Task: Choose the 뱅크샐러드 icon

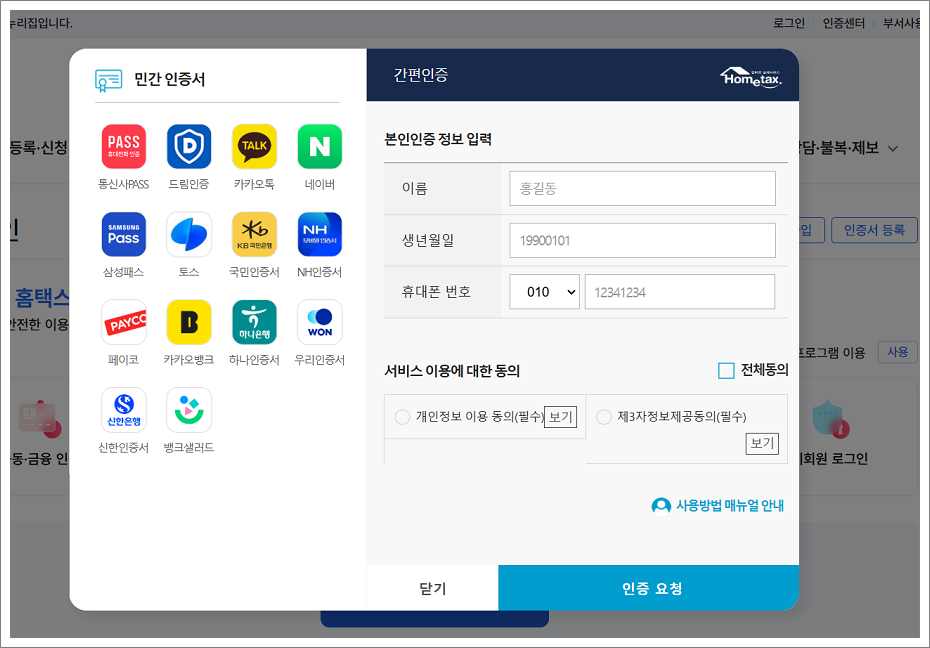Action: pos(189,410)
